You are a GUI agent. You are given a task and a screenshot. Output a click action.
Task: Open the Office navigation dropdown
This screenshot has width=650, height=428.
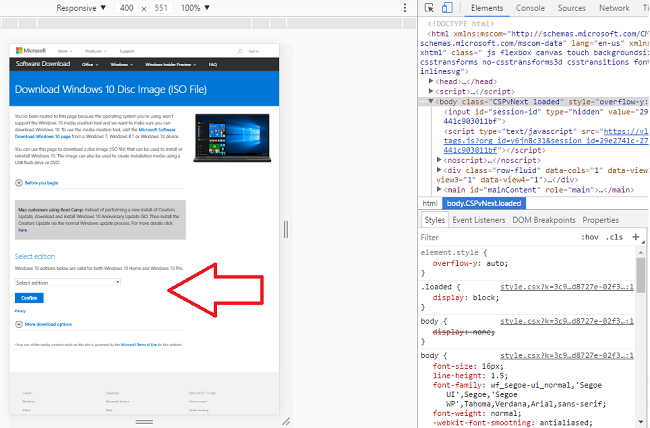click(x=90, y=64)
